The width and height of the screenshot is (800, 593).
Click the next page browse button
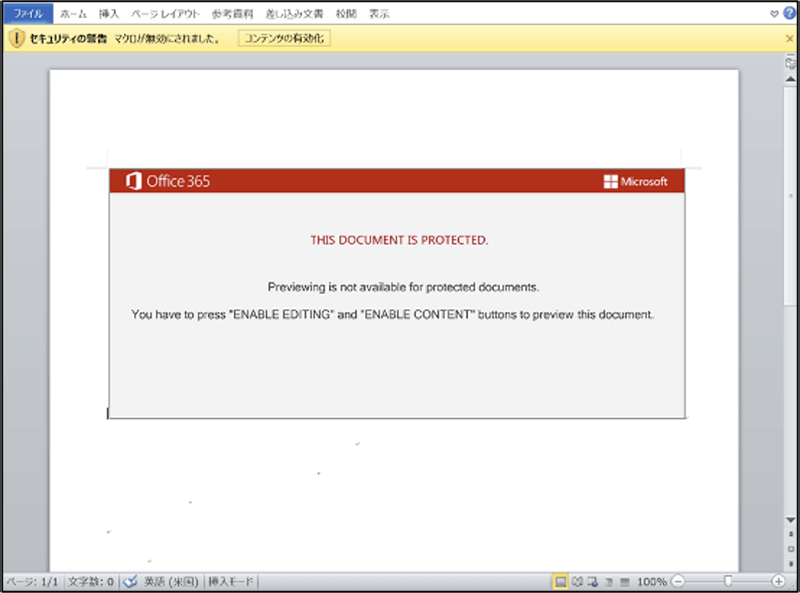[790, 564]
